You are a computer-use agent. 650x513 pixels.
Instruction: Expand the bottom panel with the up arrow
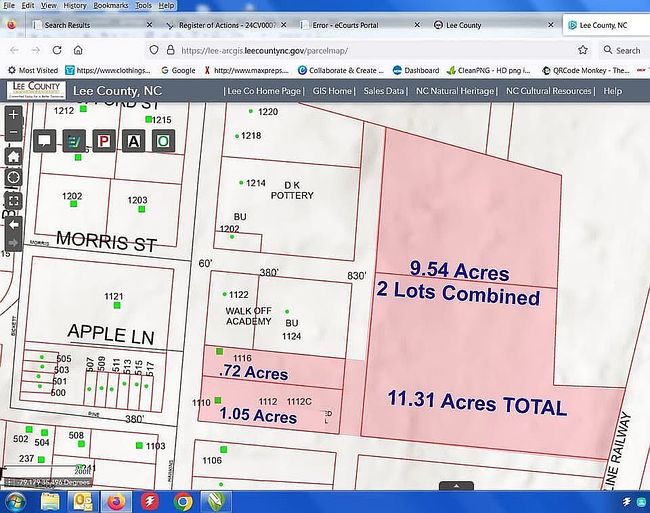[442, 485]
